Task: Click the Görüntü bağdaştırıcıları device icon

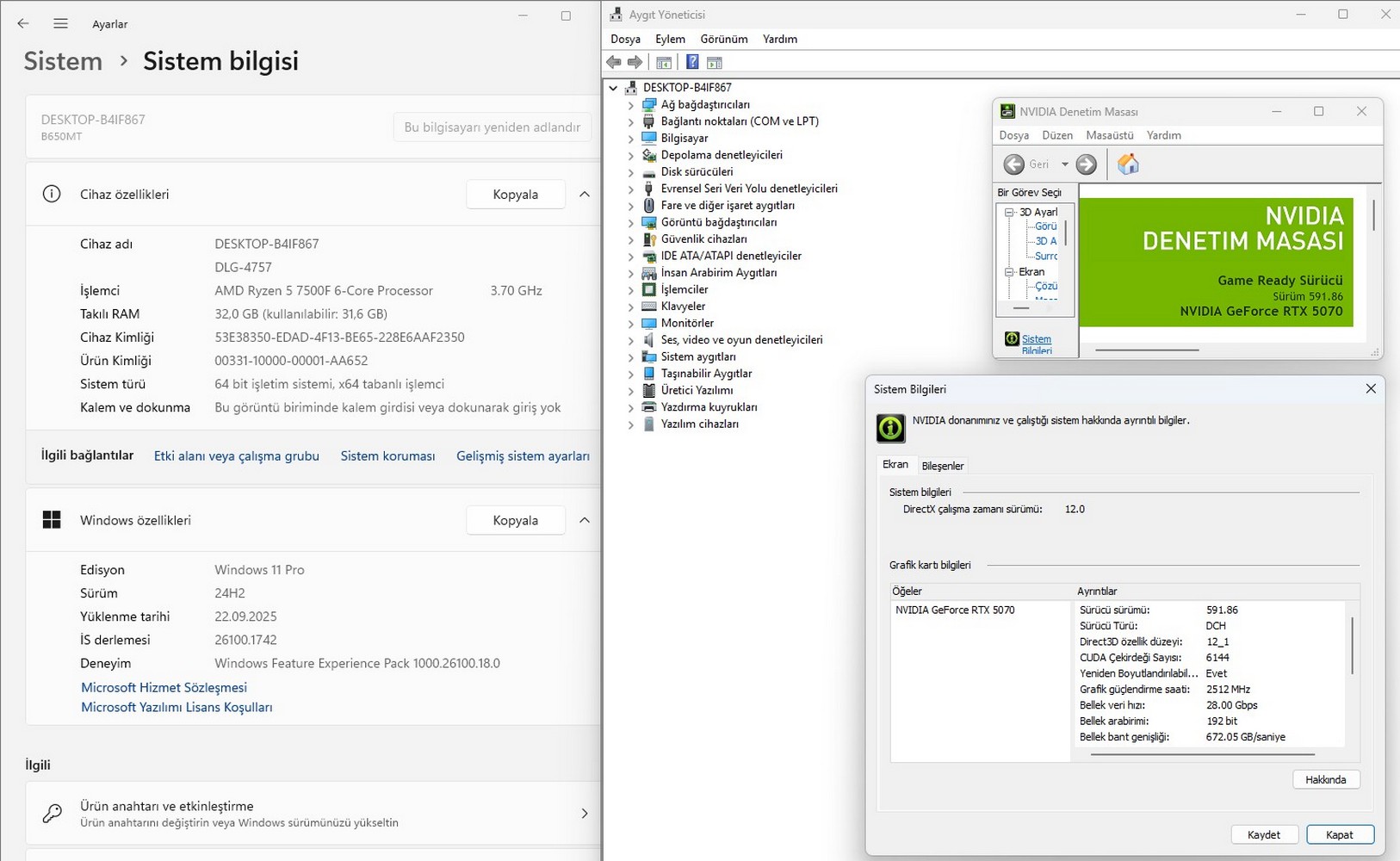Action: (649, 222)
